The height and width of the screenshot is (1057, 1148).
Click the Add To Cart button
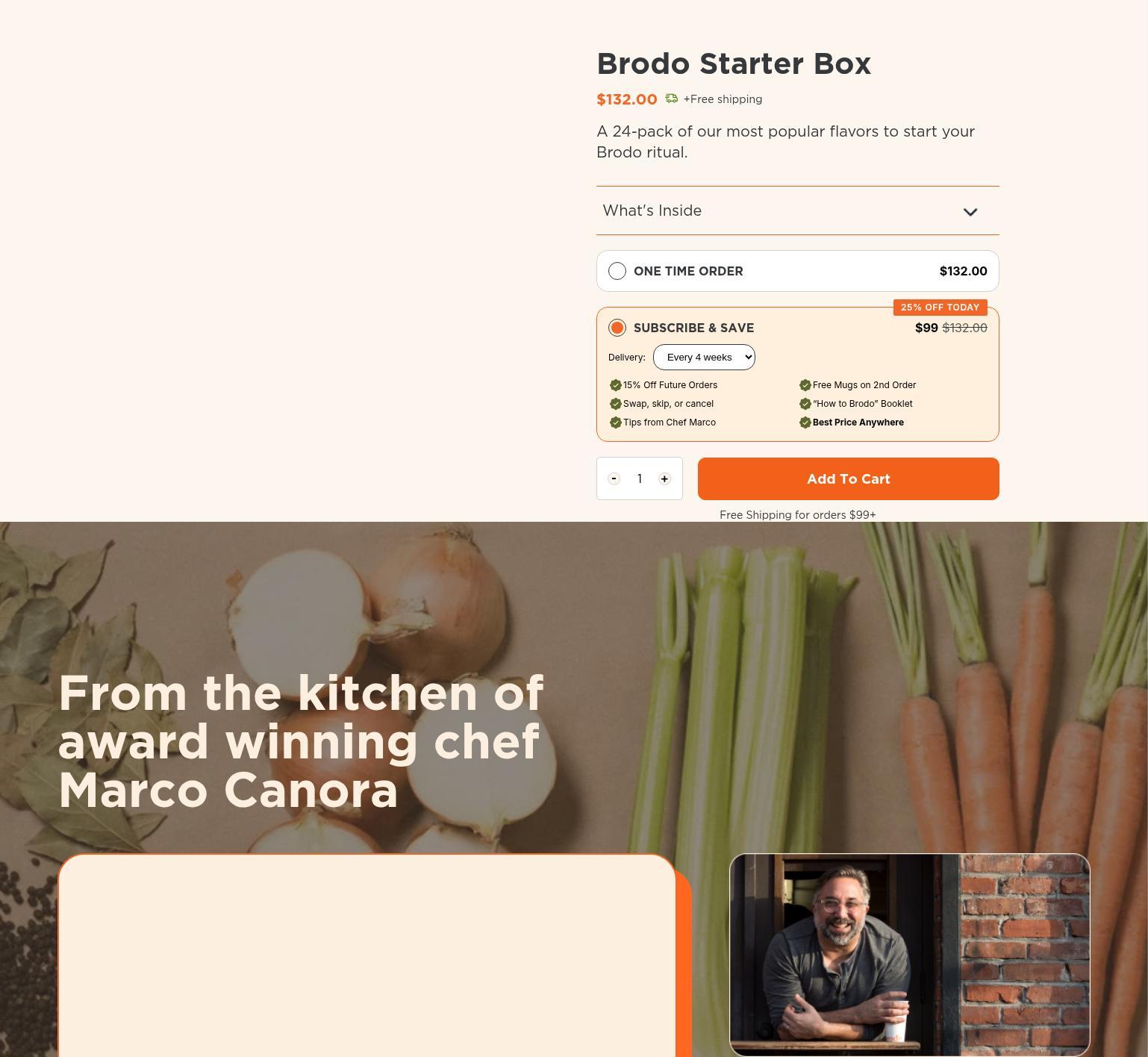click(849, 478)
